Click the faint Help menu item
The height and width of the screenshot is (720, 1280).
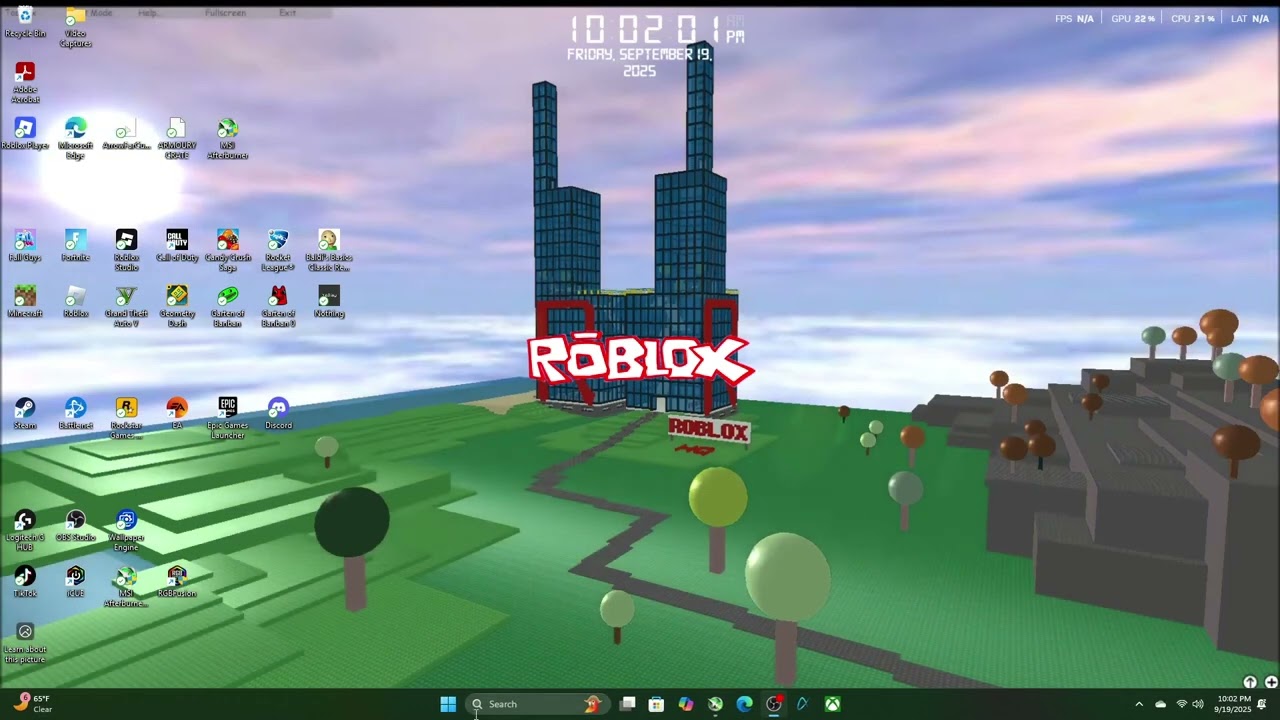point(148,13)
